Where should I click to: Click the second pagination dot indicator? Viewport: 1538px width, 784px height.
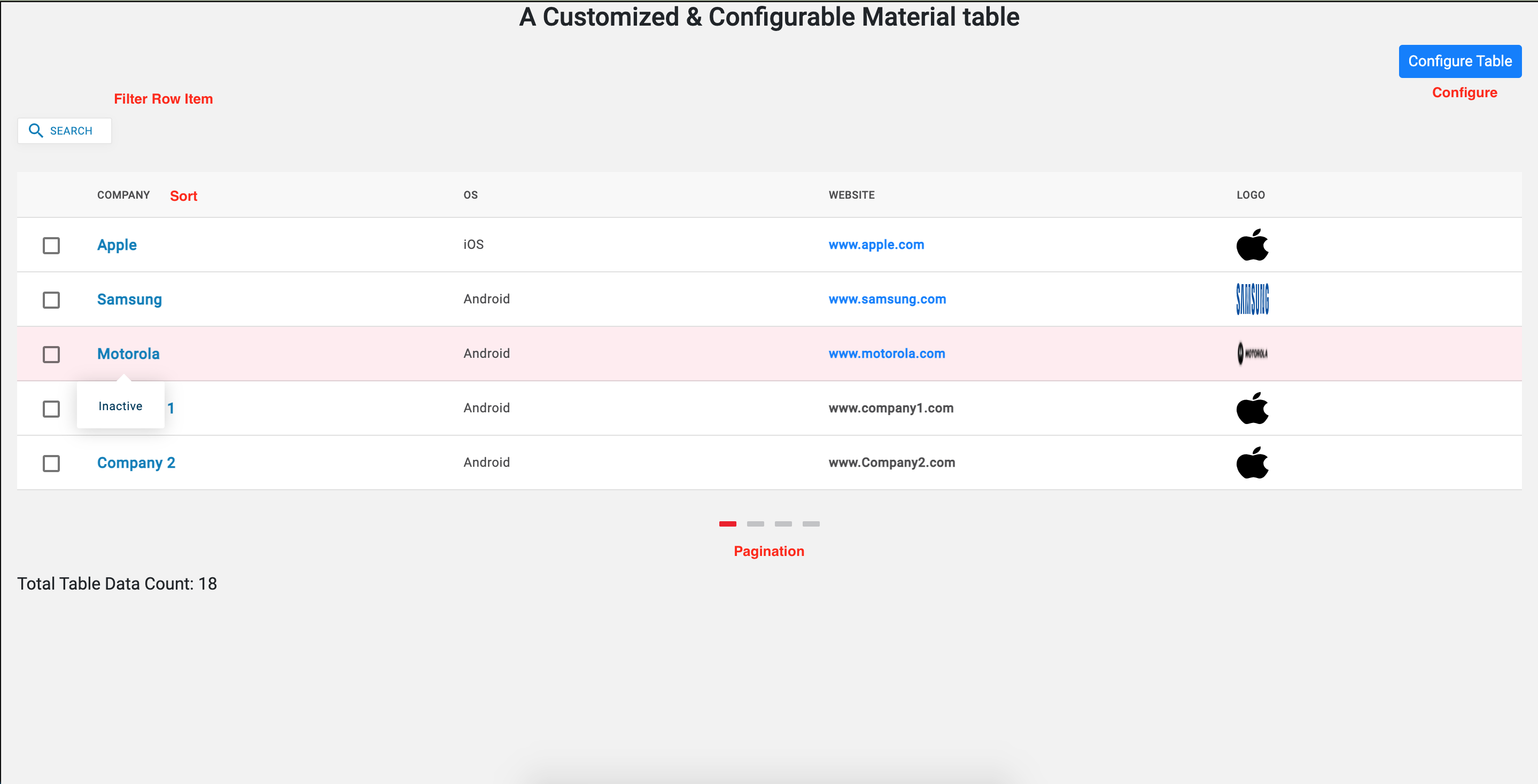tap(755, 523)
